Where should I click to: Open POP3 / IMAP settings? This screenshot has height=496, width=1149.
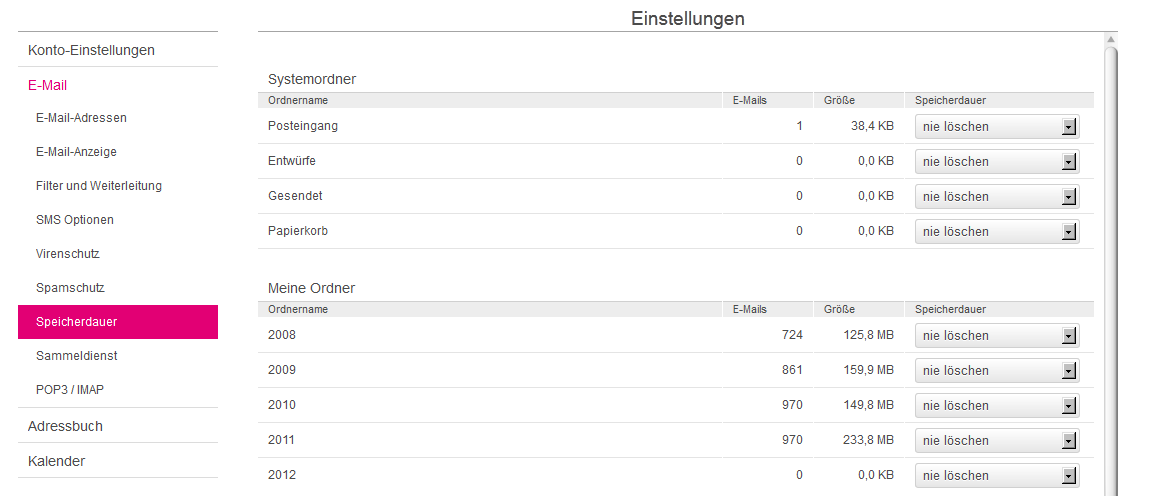(70, 390)
